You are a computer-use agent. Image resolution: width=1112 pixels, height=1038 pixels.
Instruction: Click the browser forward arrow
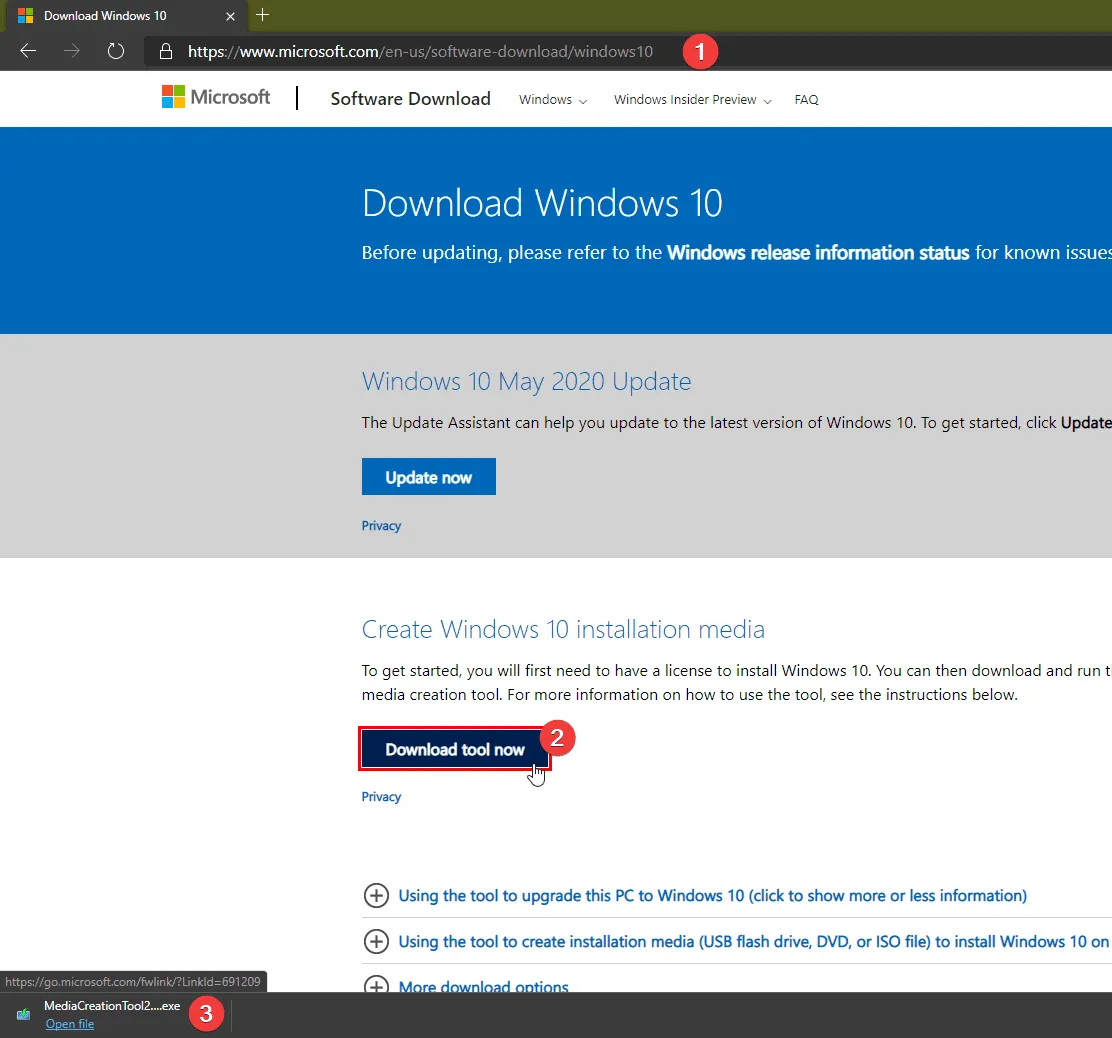click(x=72, y=51)
